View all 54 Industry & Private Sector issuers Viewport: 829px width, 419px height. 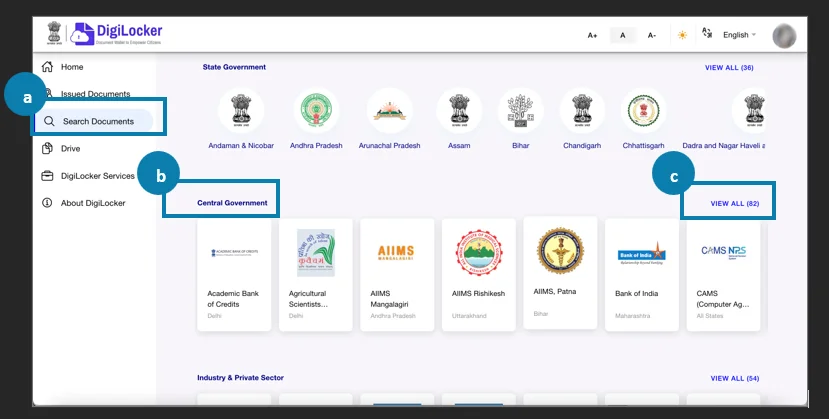[735, 378]
